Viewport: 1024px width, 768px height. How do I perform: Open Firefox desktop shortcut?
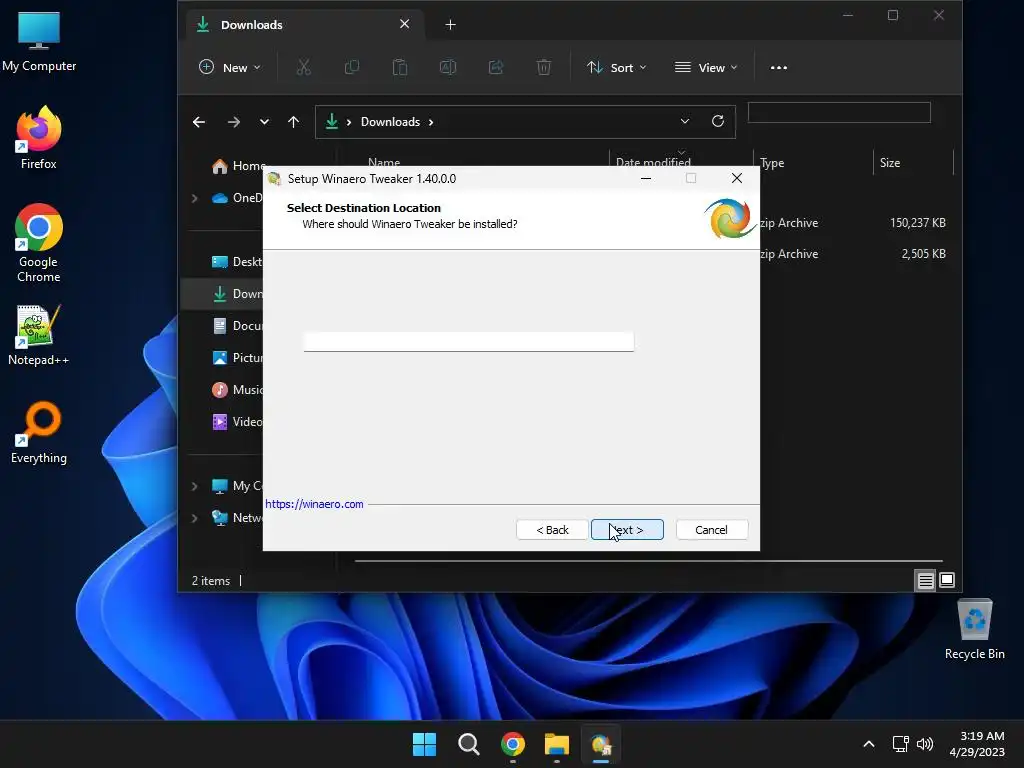pyautogui.click(x=39, y=137)
